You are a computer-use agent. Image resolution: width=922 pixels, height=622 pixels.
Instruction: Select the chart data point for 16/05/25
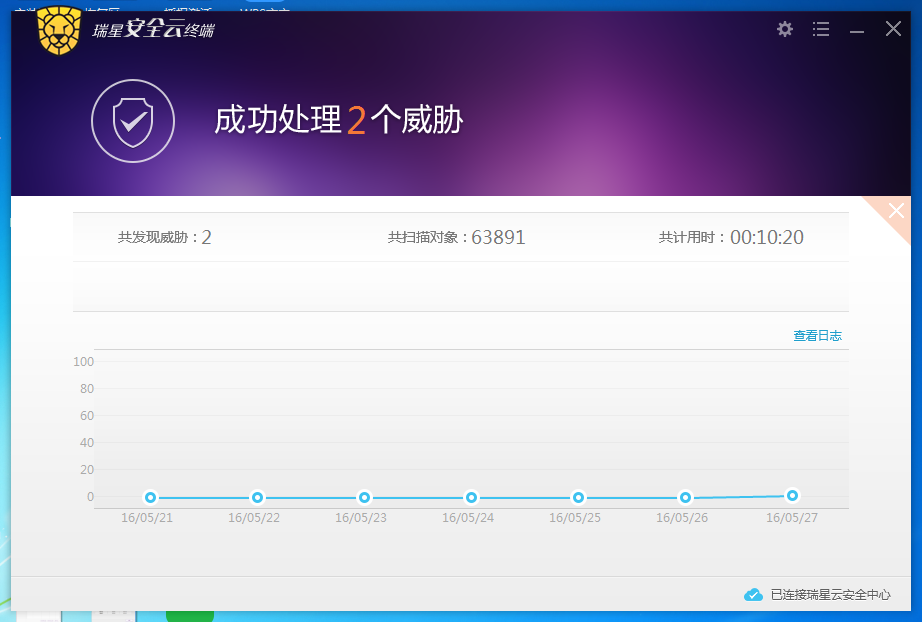578,497
